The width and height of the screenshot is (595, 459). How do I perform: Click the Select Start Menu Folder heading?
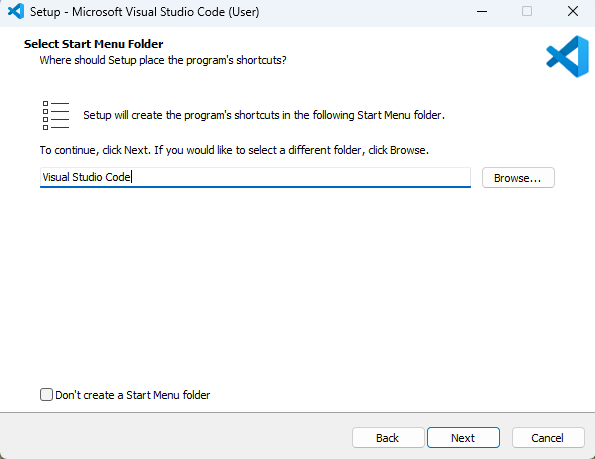[x=93, y=44]
